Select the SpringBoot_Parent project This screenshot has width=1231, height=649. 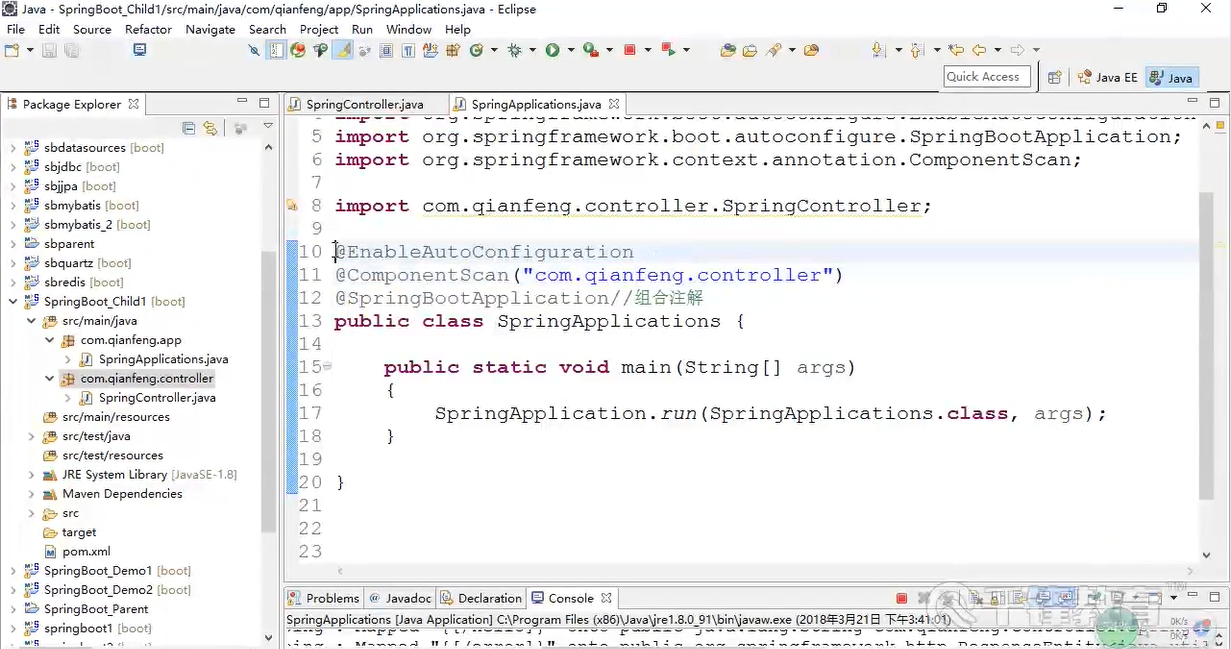(x=96, y=609)
